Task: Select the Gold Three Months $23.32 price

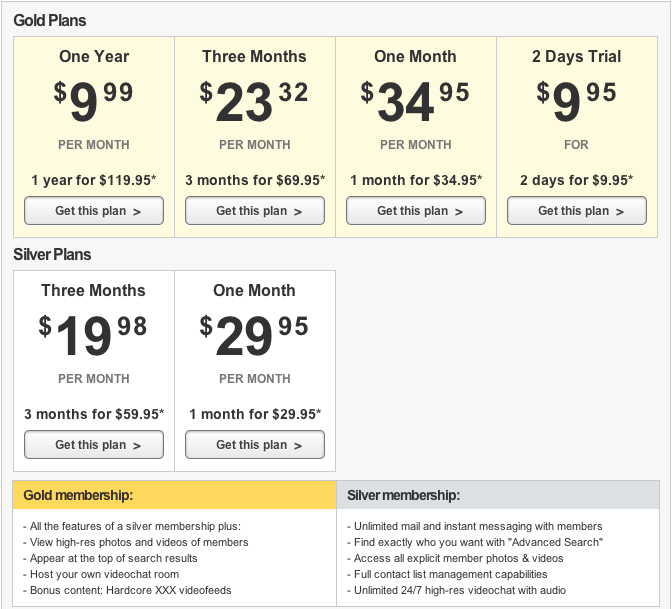Action: [254, 101]
